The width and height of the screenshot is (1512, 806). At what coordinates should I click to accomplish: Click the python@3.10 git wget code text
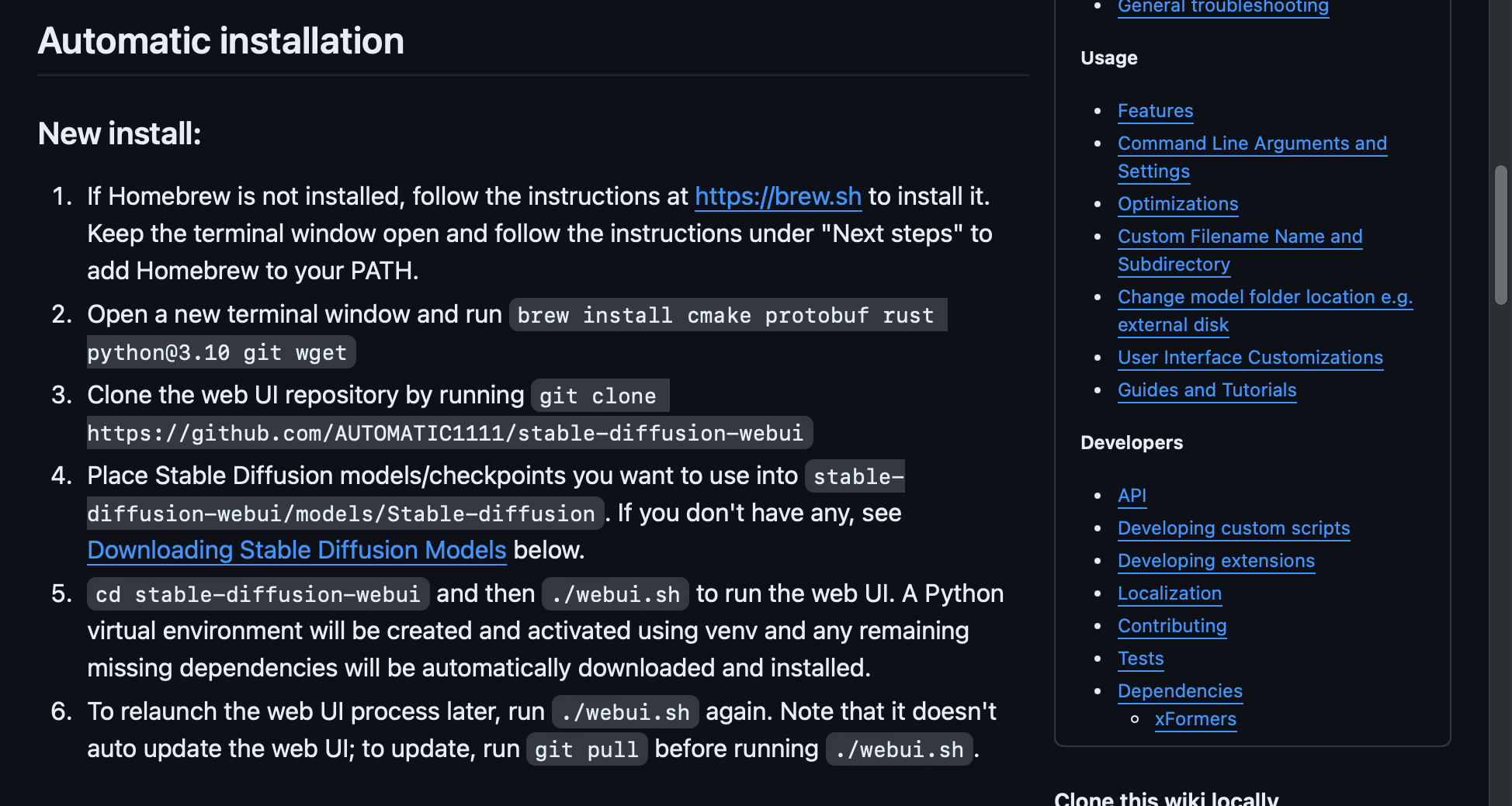220,352
